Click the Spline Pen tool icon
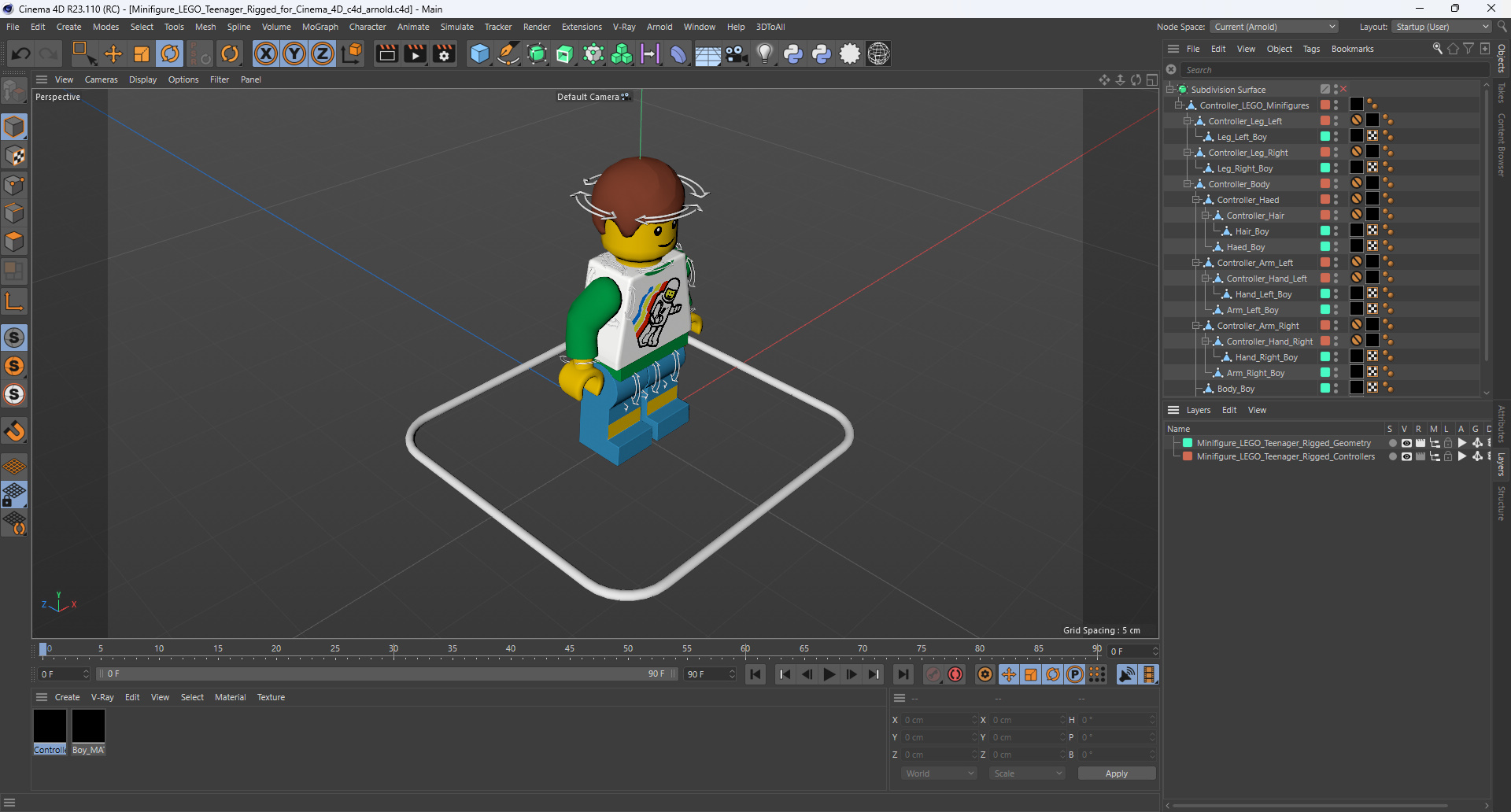The image size is (1511, 812). point(508,54)
